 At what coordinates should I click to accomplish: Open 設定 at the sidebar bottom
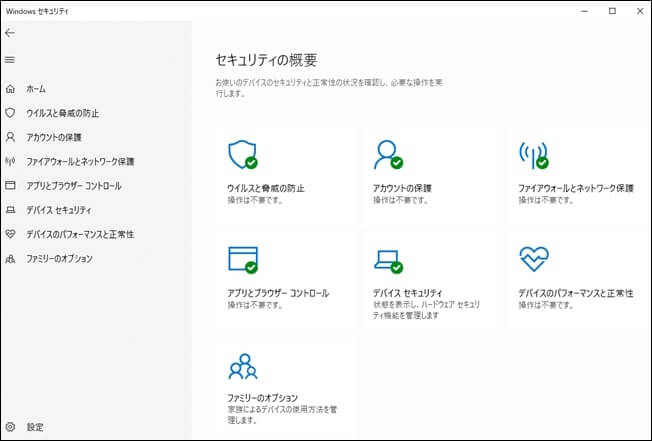coord(35,427)
